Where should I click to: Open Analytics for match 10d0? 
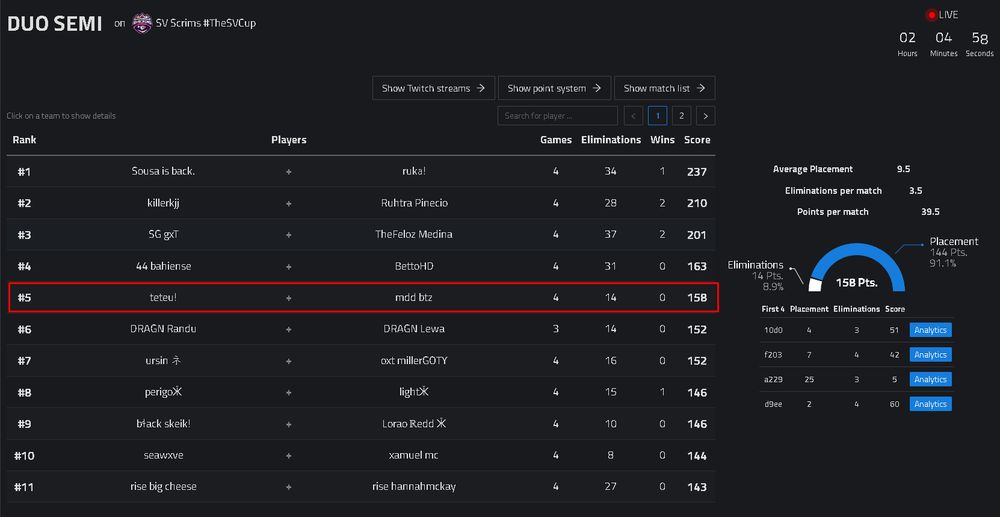tap(930, 330)
